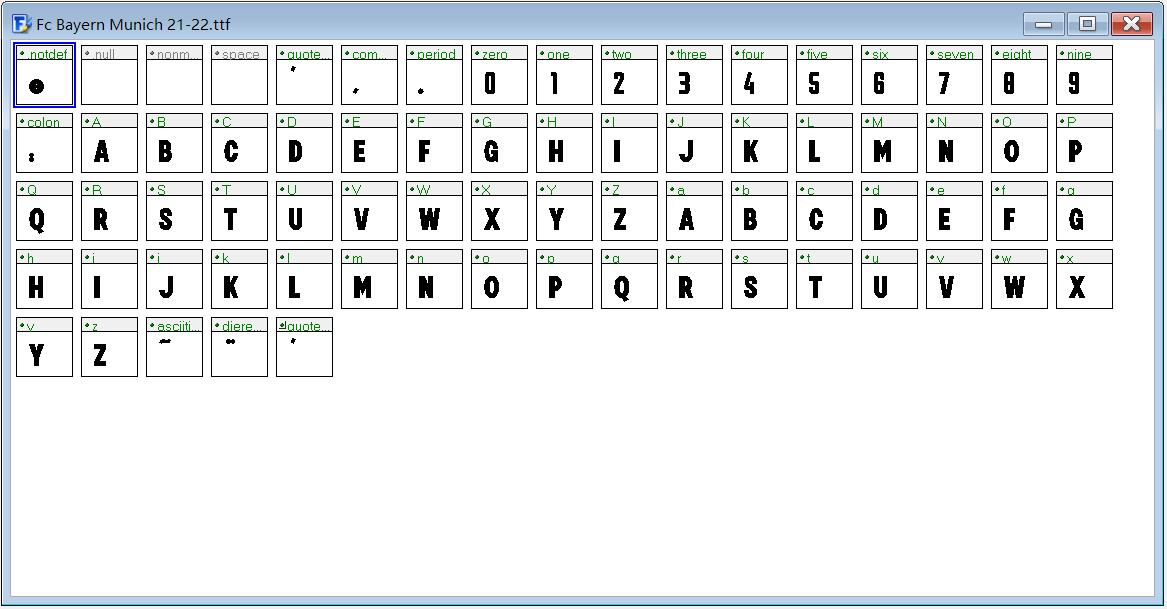Select the uppercase M glyph cell
Screen dimensions: 1167x609
point(889,144)
